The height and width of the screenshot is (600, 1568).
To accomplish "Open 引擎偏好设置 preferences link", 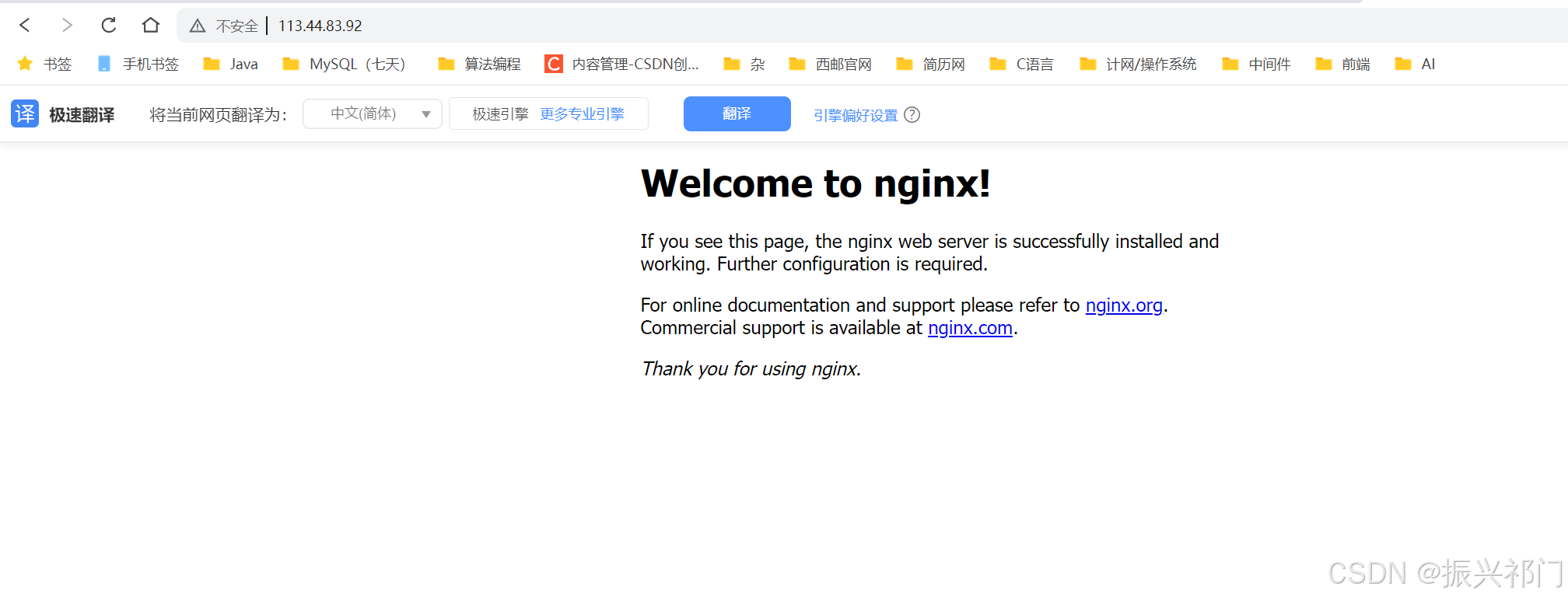I will click(x=856, y=115).
